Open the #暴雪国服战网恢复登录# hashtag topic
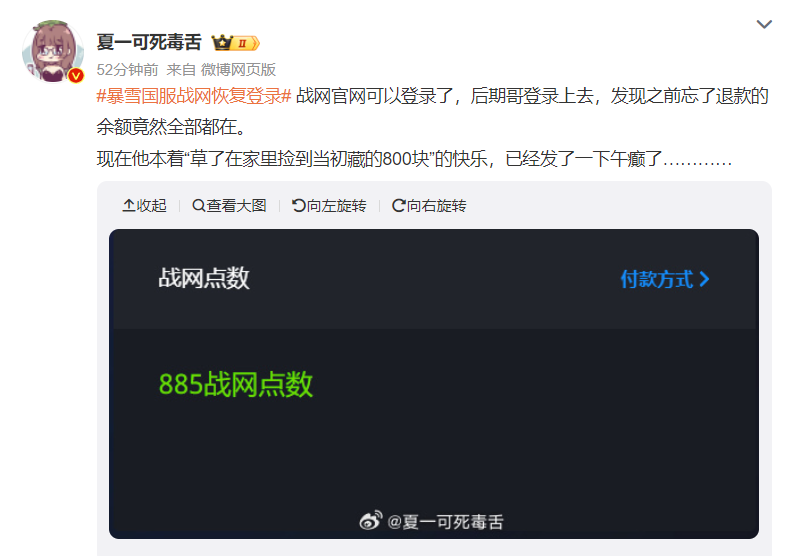 tap(194, 96)
